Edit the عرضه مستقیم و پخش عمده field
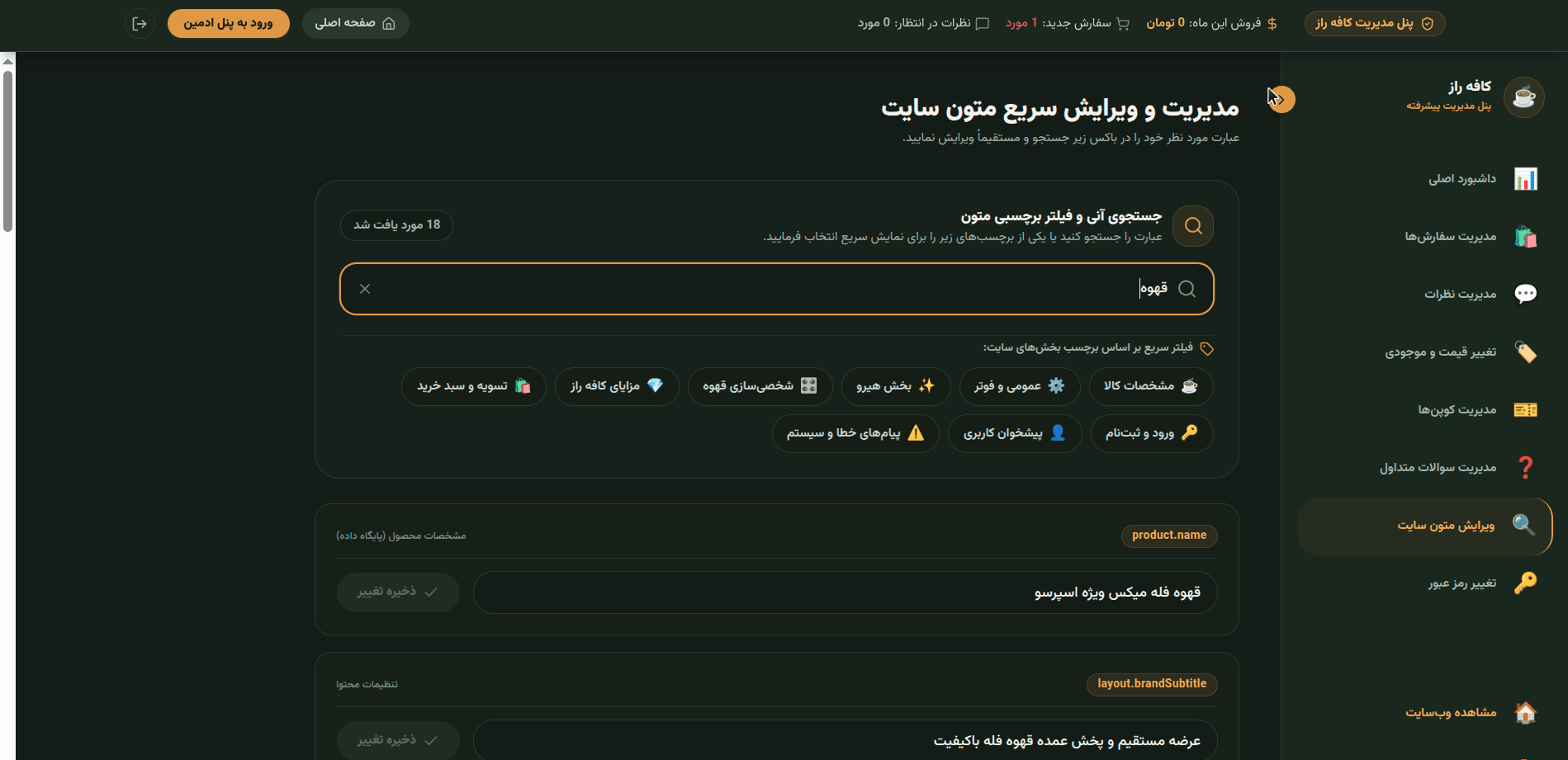The height and width of the screenshot is (760, 1568). click(x=845, y=741)
